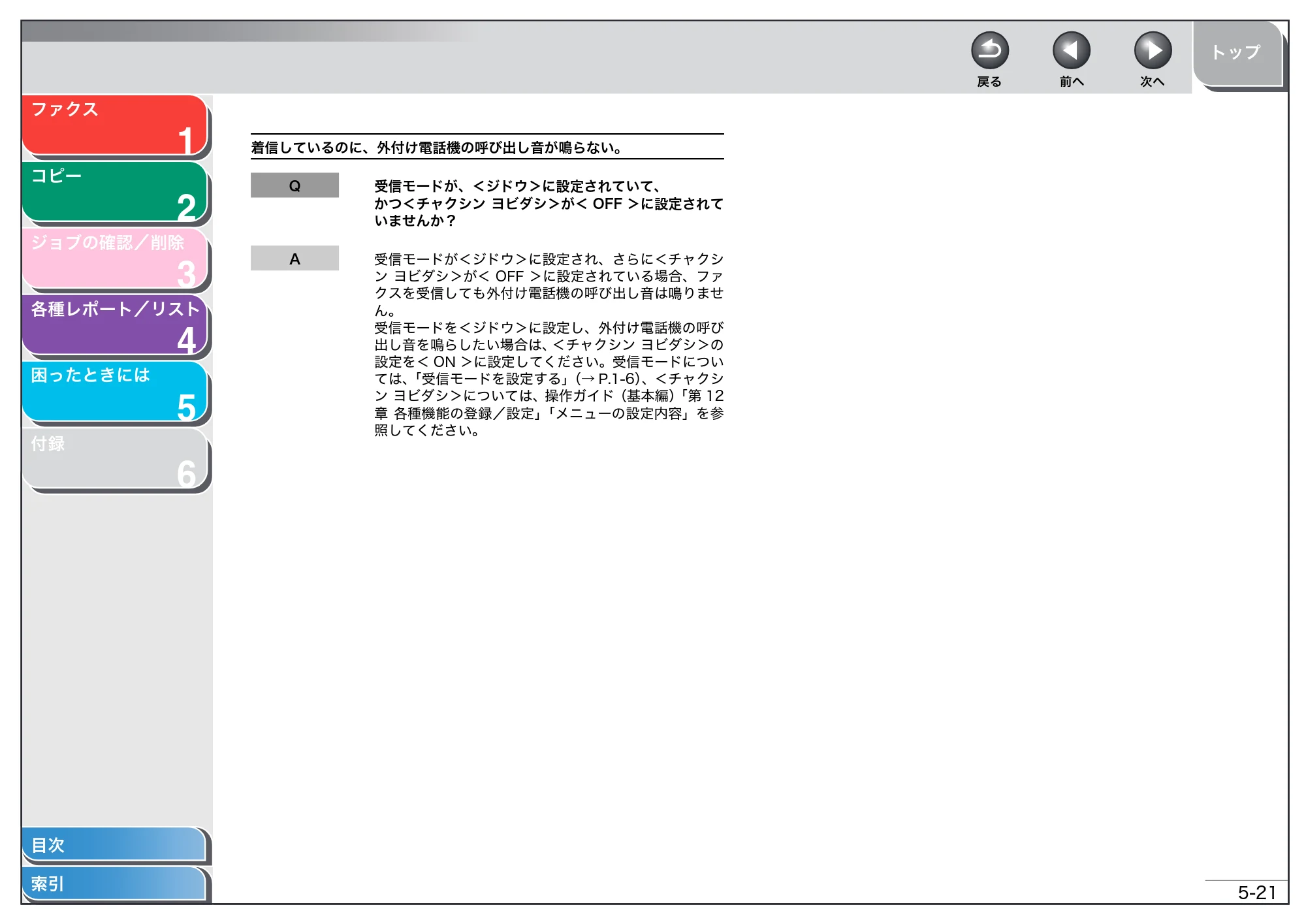Click the A label box
This screenshot has width=1306, height=924.
tap(295, 259)
